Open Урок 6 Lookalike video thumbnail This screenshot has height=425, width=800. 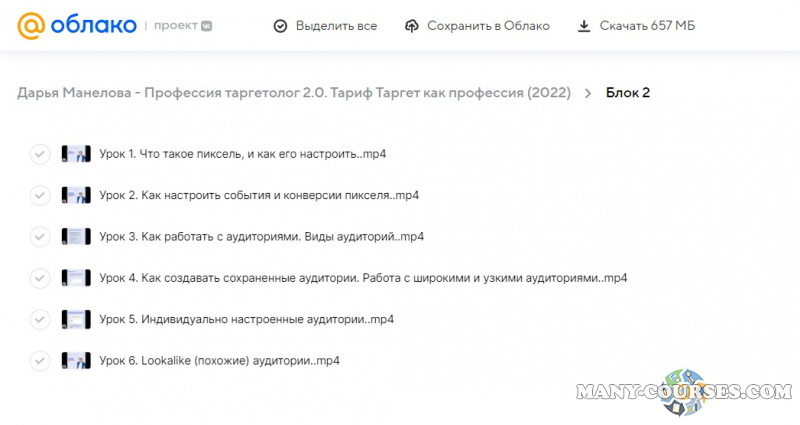point(76,360)
